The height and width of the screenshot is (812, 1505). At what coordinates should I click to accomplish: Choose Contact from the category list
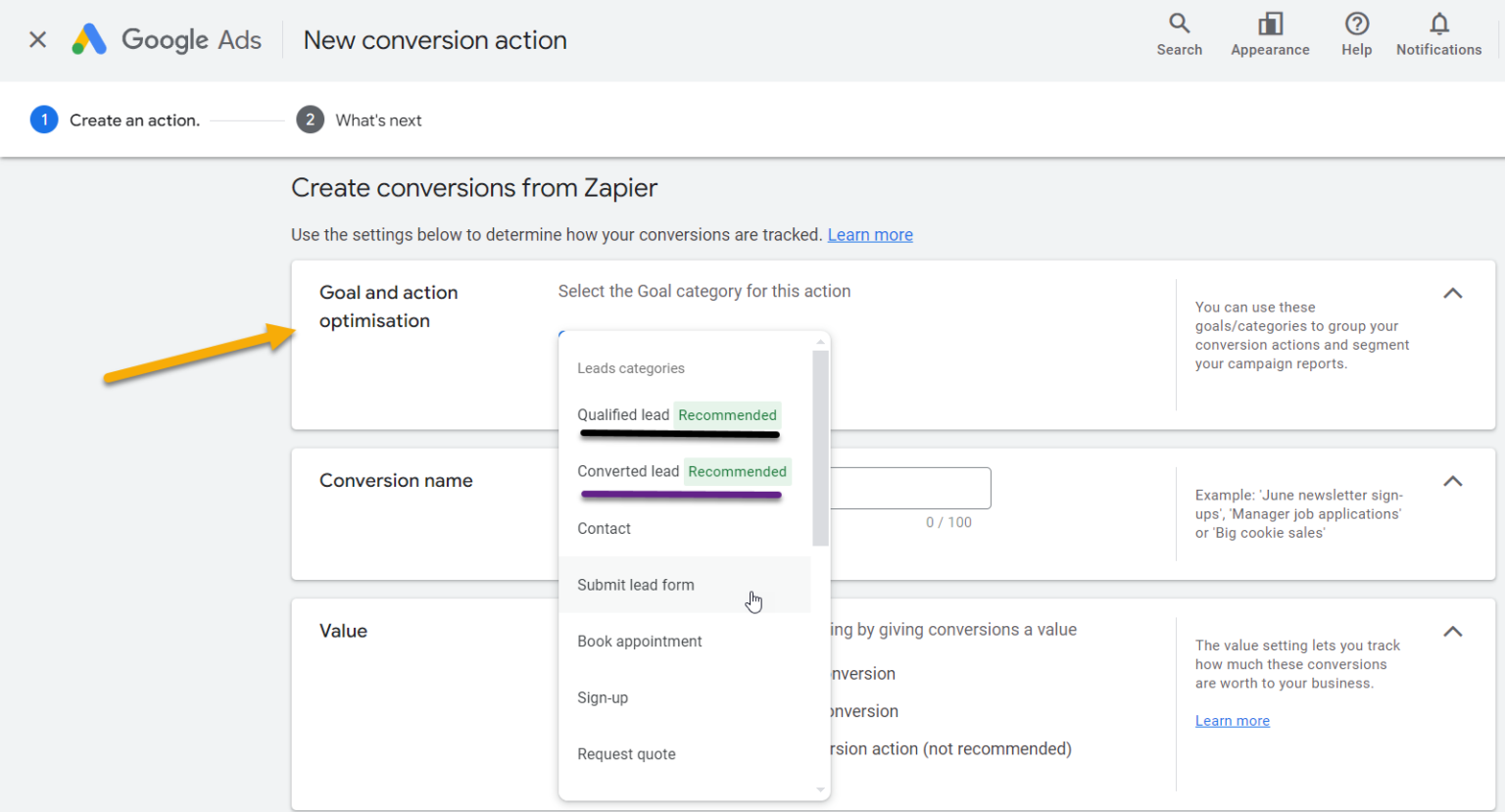pyautogui.click(x=685, y=529)
